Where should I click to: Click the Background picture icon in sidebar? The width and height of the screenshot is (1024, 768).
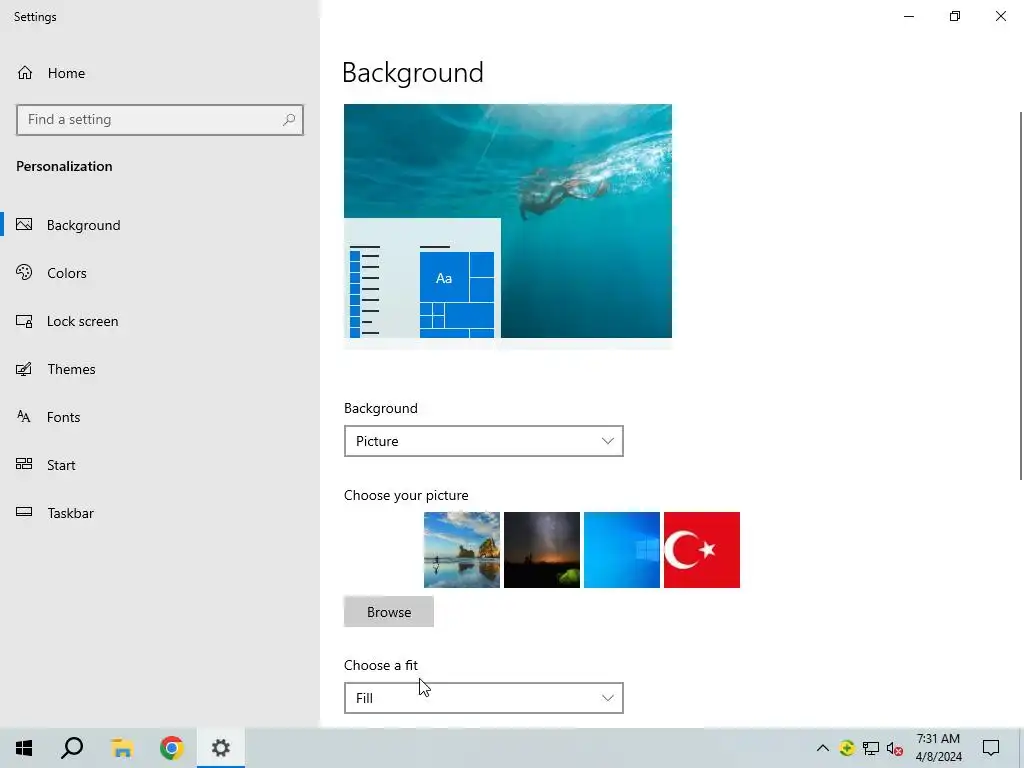pyautogui.click(x=24, y=225)
